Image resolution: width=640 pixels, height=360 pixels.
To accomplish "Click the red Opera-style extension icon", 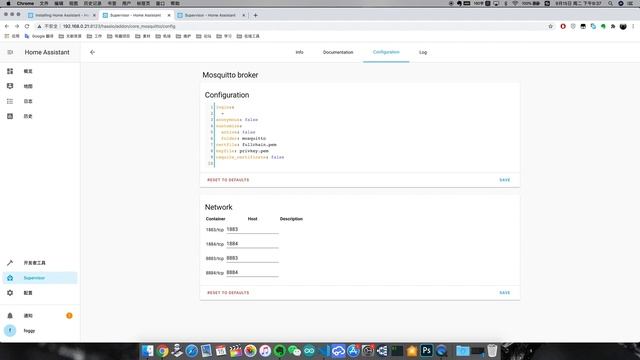I will 563,26.
